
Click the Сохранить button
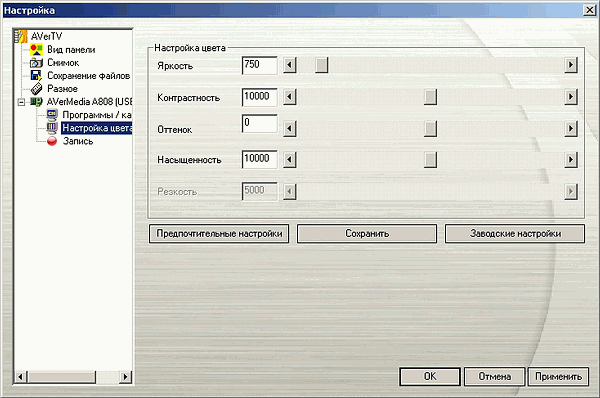click(x=367, y=234)
